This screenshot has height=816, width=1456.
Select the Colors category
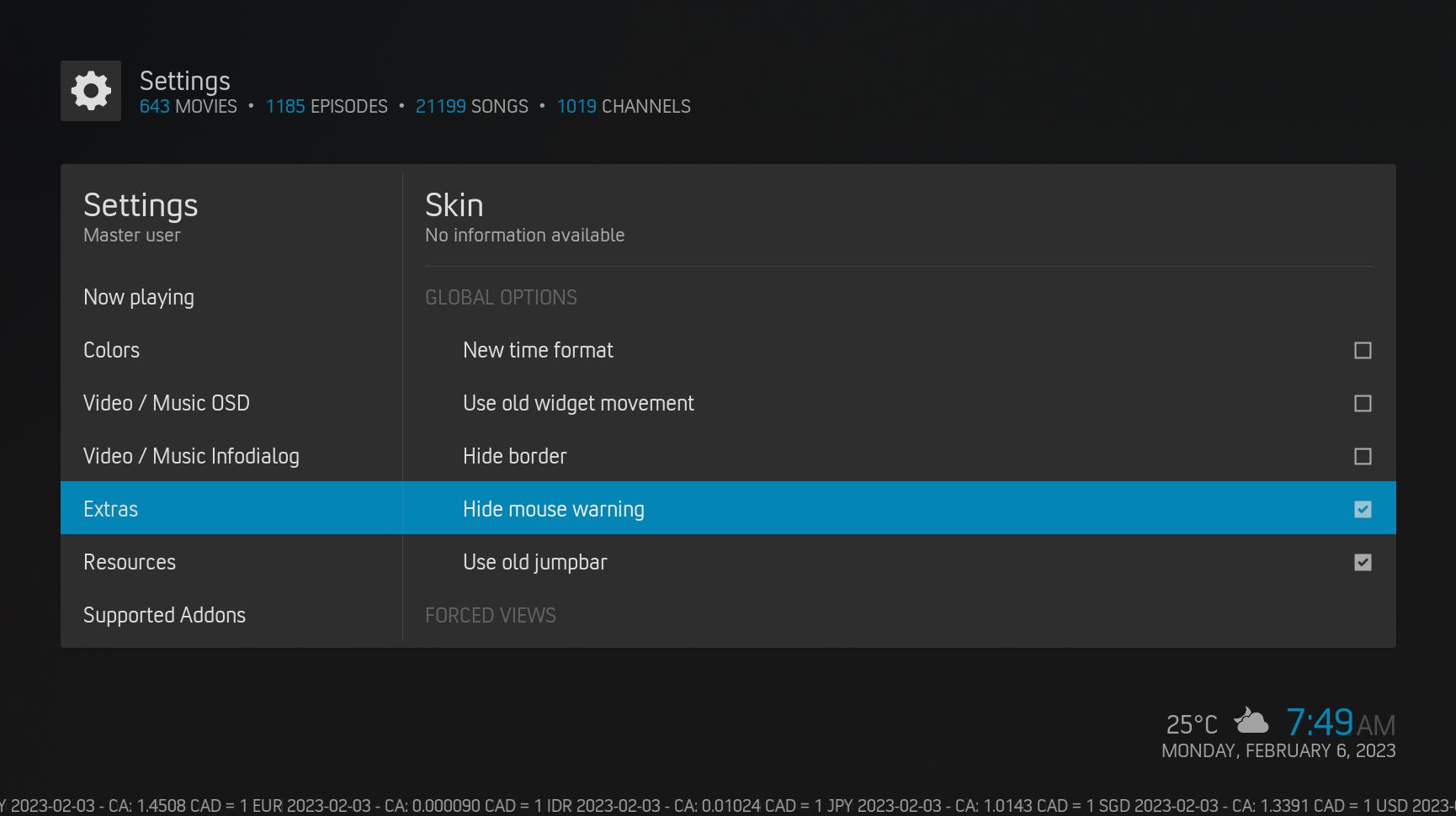(x=112, y=350)
